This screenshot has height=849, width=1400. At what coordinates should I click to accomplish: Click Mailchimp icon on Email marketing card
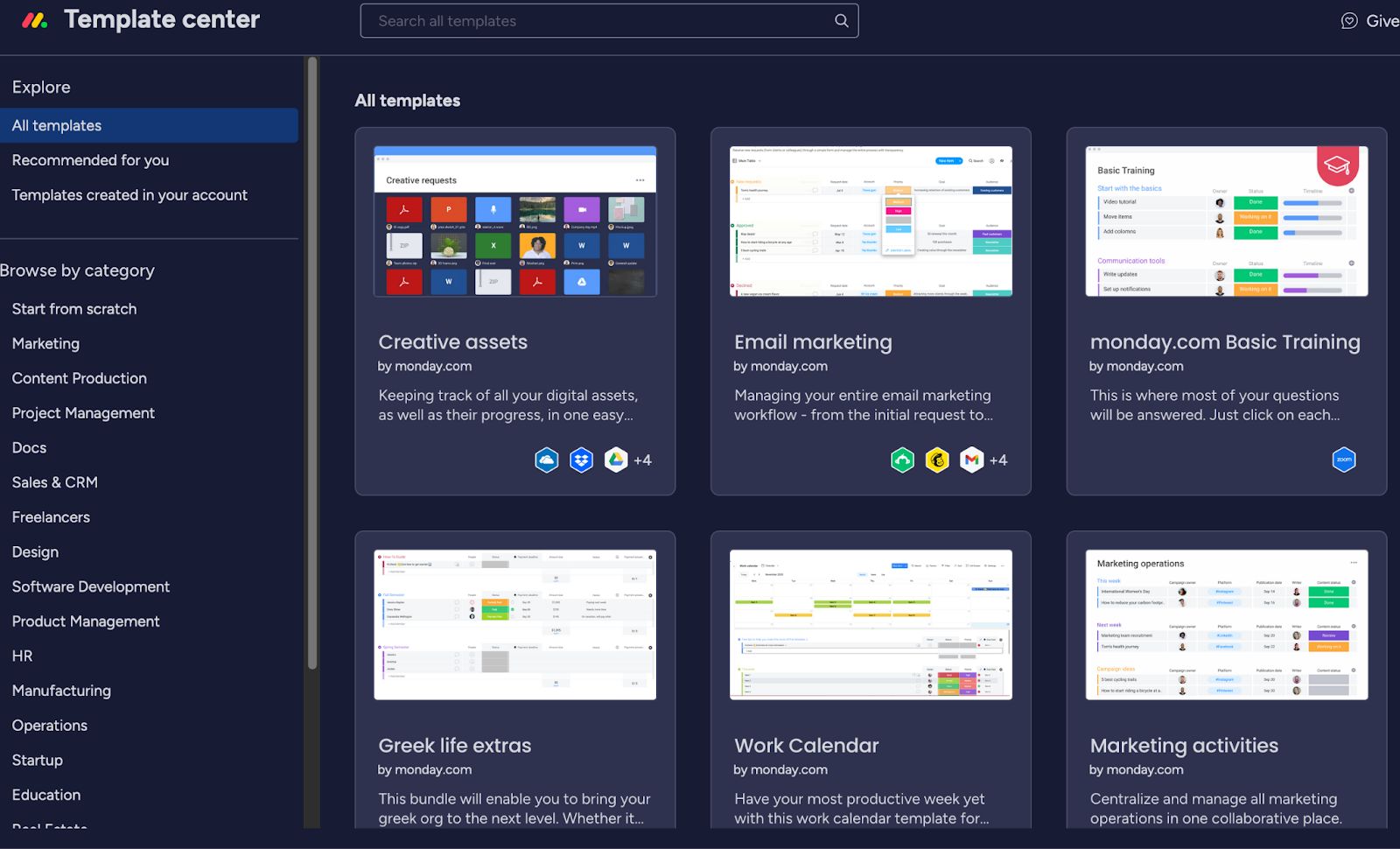click(937, 460)
